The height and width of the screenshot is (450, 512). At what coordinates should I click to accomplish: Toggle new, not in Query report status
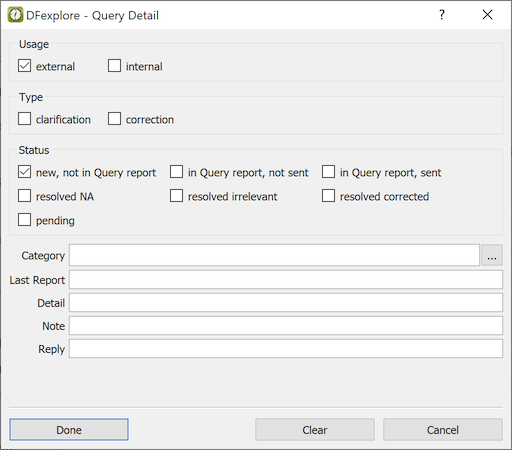24,172
